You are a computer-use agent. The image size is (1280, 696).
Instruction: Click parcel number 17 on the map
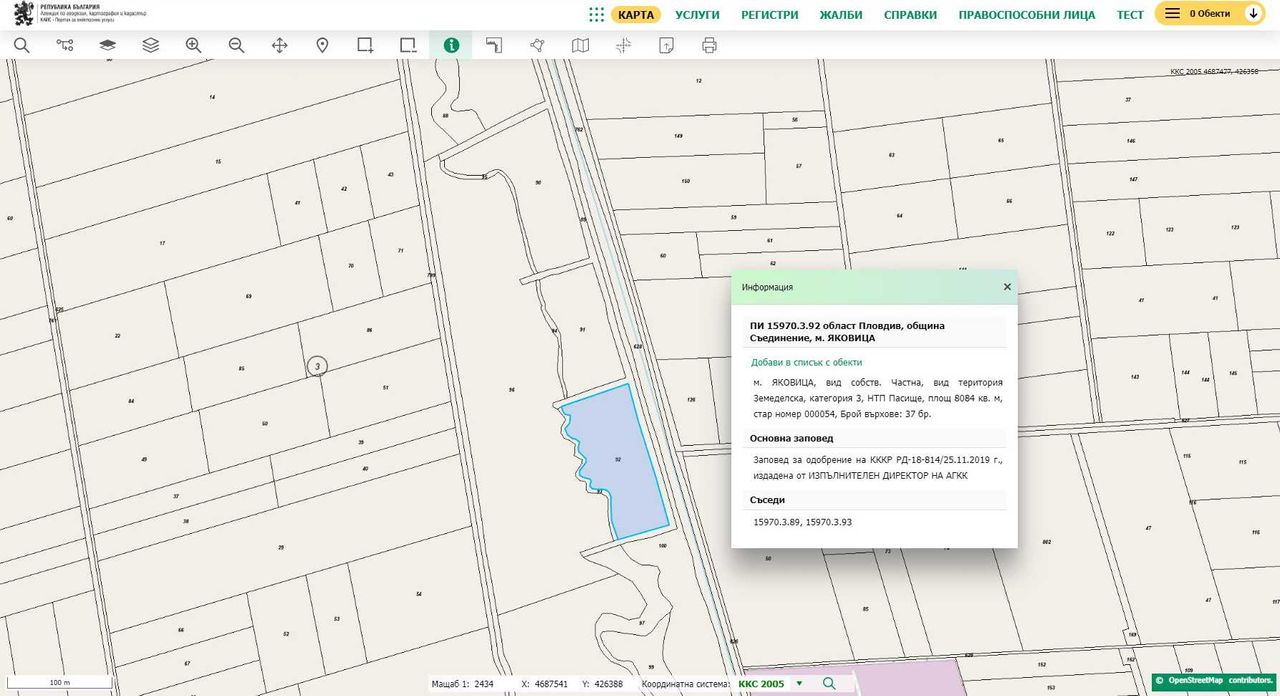(162, 244)
